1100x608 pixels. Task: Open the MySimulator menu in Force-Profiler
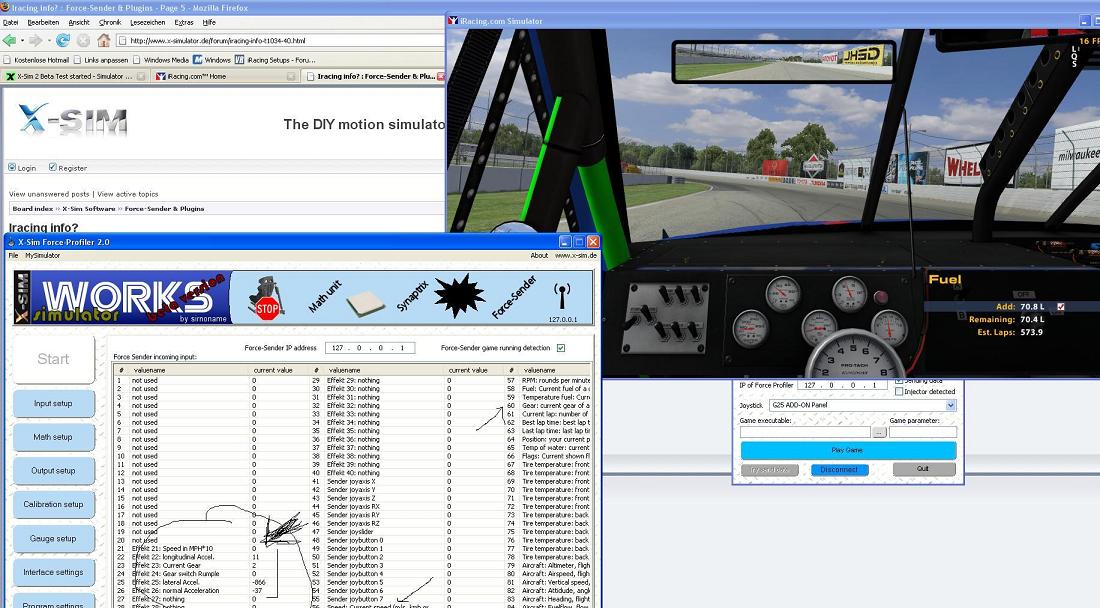pos(43,255)
